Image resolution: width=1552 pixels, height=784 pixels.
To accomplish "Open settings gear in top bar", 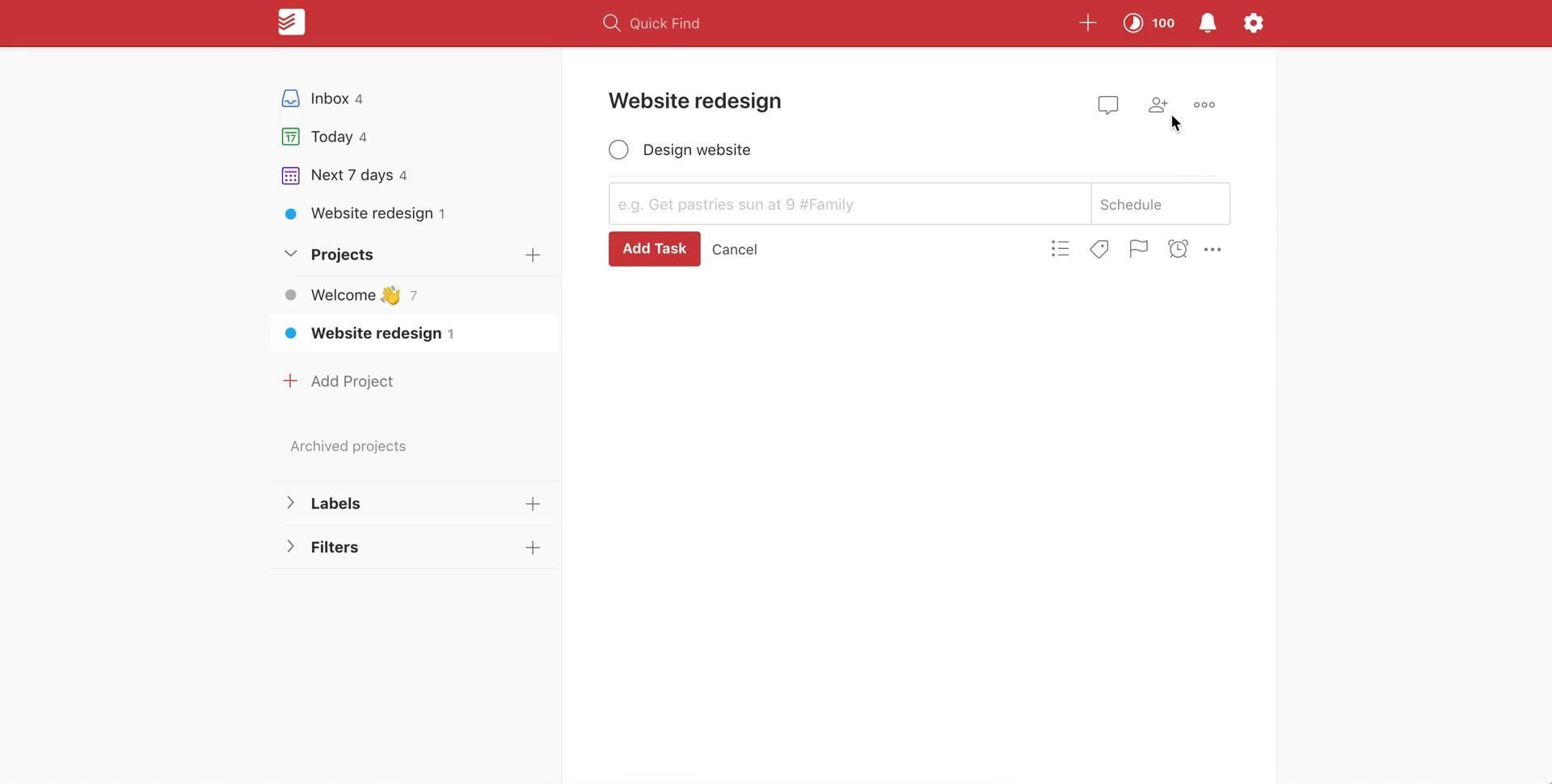I will 1253,23.
